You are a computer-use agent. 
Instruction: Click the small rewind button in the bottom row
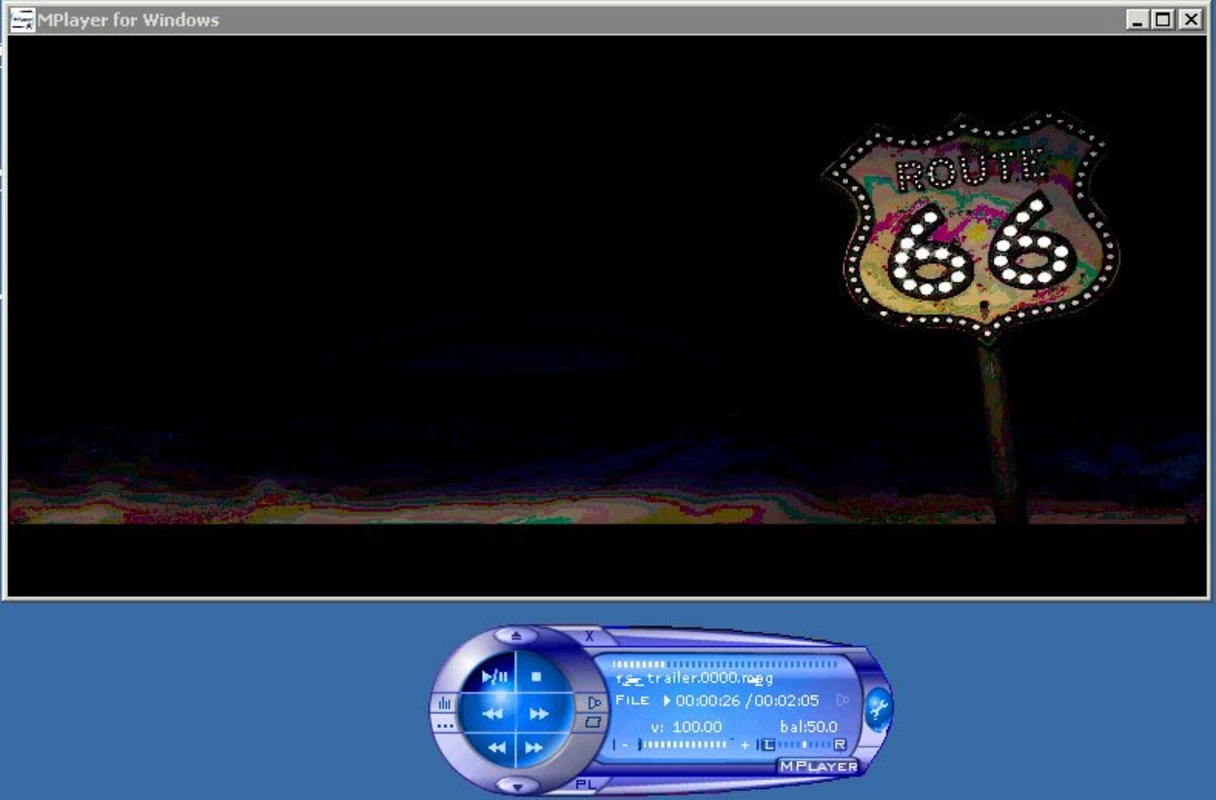click(x=497, y=747)
